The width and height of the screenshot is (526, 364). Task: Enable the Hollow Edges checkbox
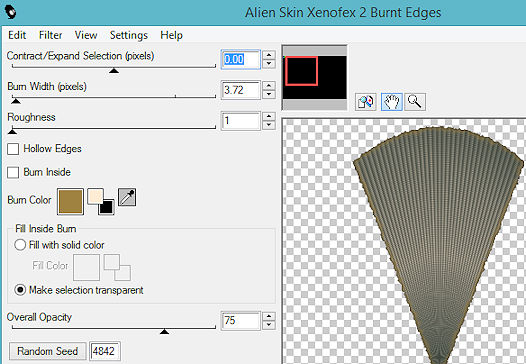point(13,149)
